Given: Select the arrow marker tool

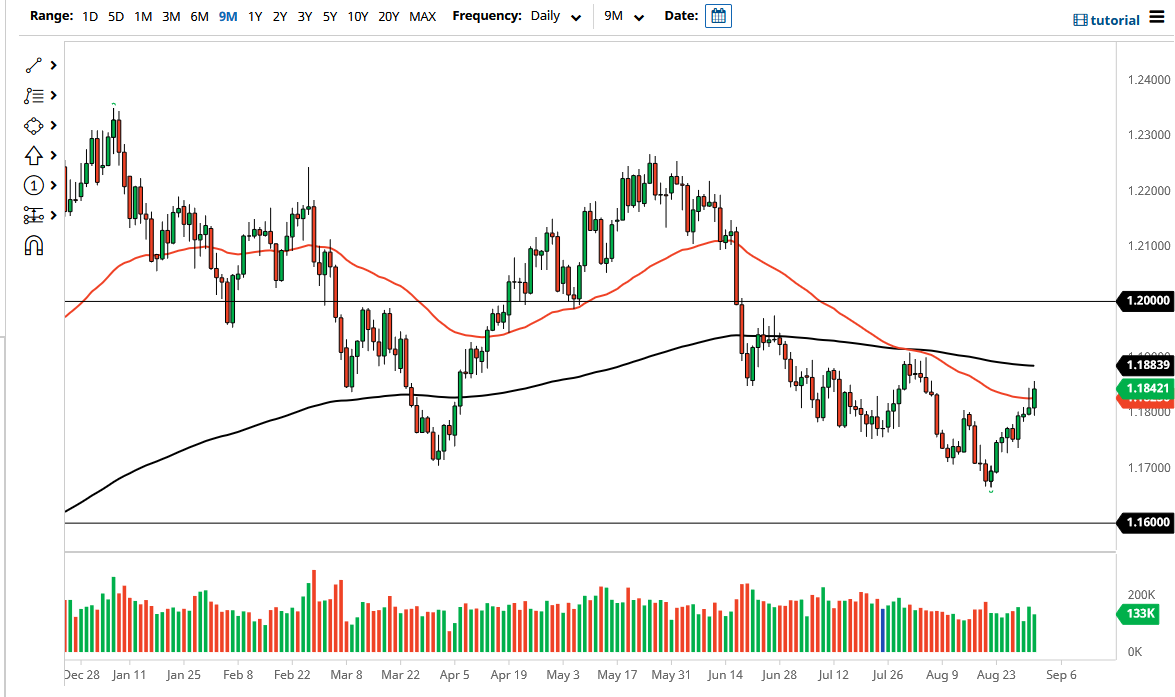Looking at the screenshot, I should coord(34,155).
